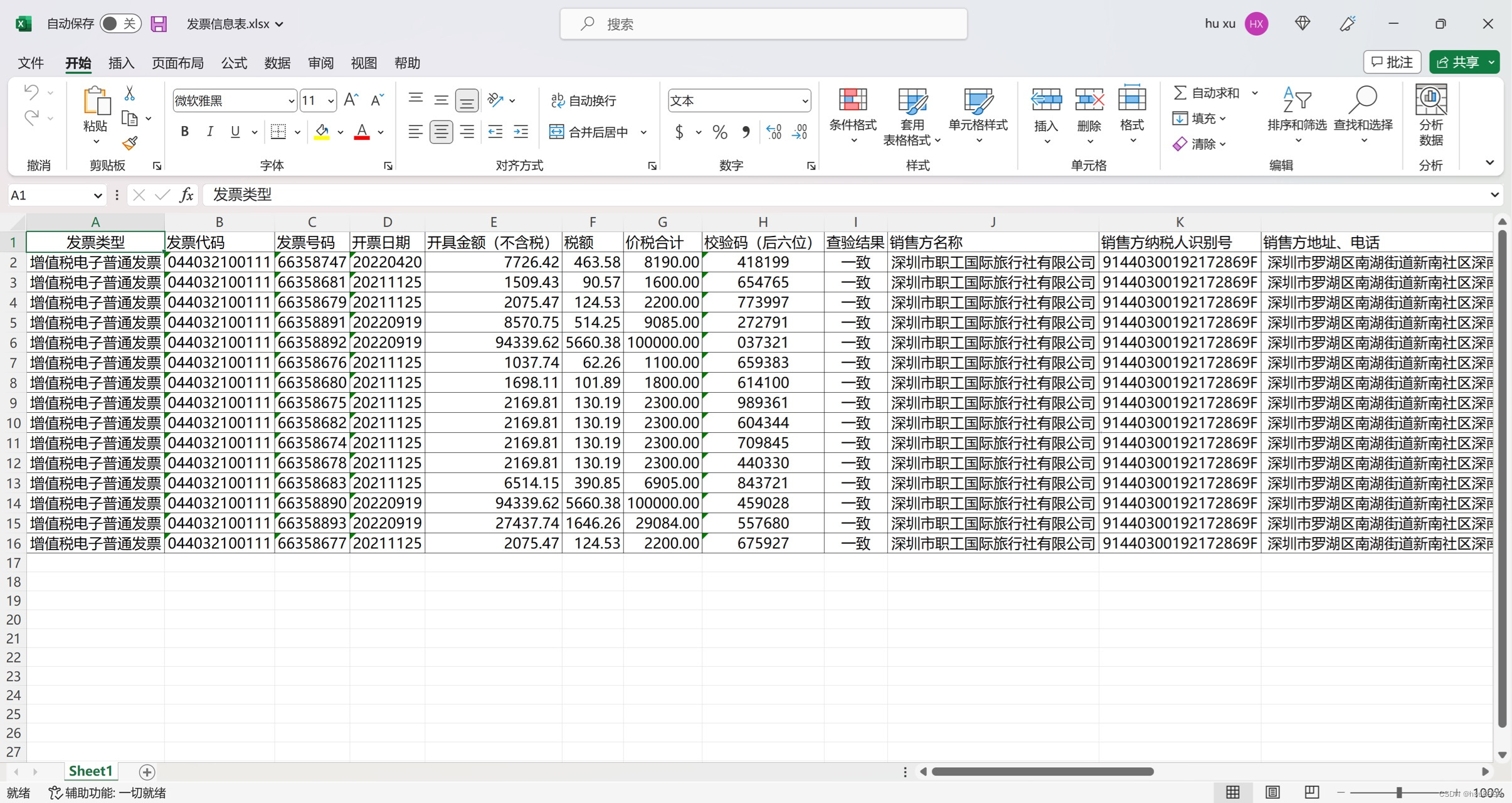Click the 批注 comments button
The height and width of the screenshot is (803, 1512).
tap(1392, 62)
